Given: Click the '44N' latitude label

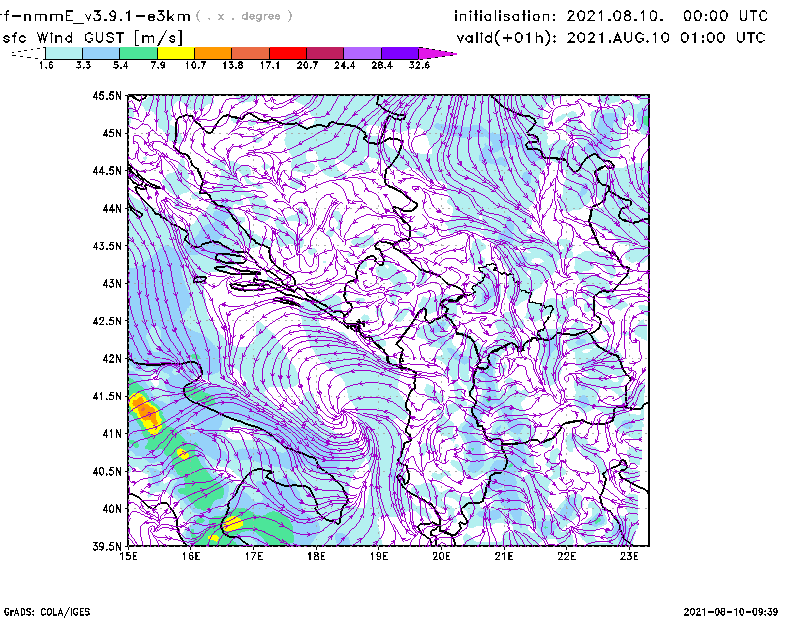Looking at the screenshot, I should [112, 208].
